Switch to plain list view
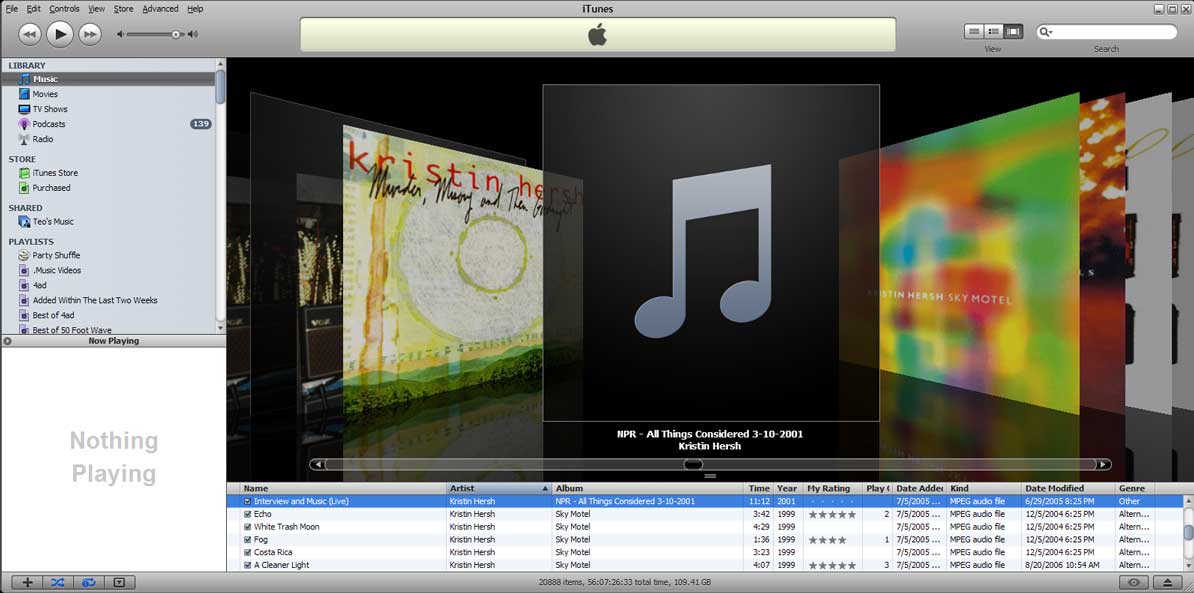 [974, 31]
